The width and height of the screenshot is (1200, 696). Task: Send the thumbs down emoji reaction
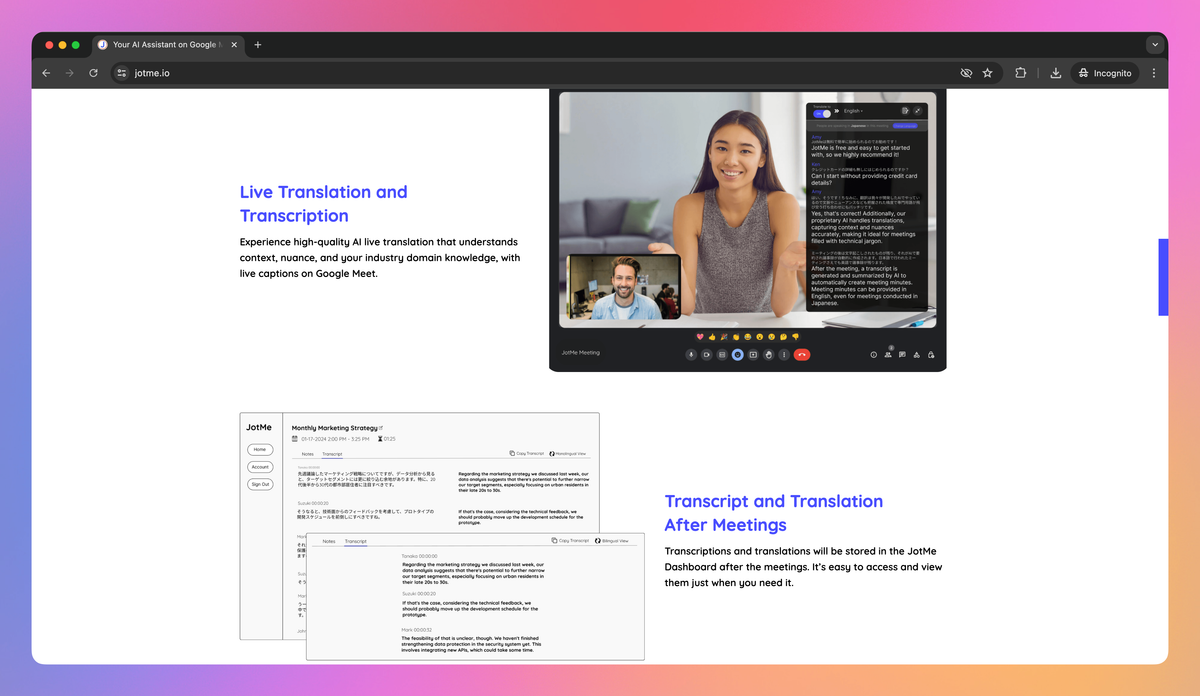(x=796, y=337)
